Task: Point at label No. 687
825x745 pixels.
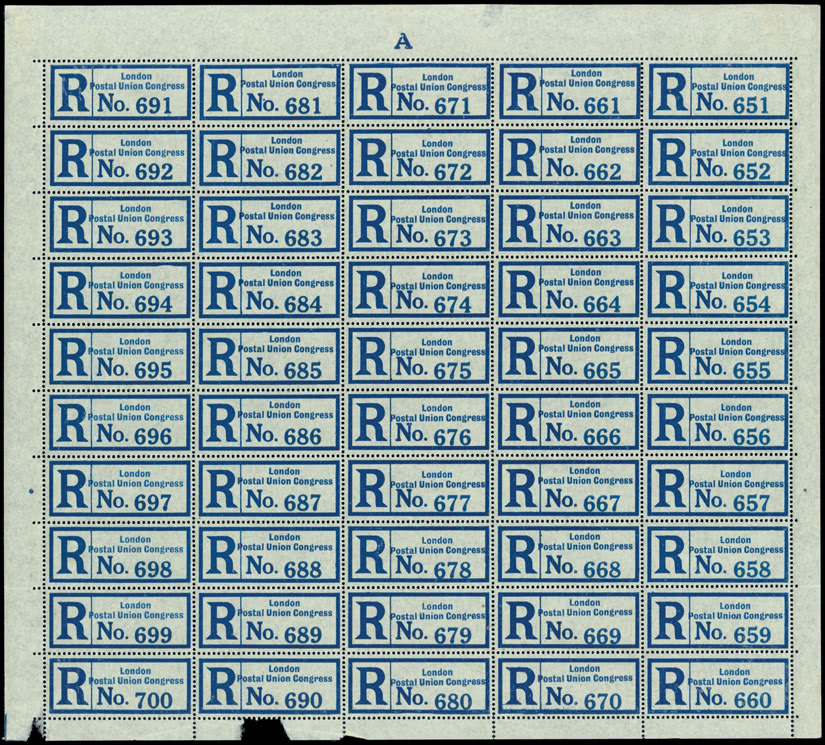Action: pos(269,489)
